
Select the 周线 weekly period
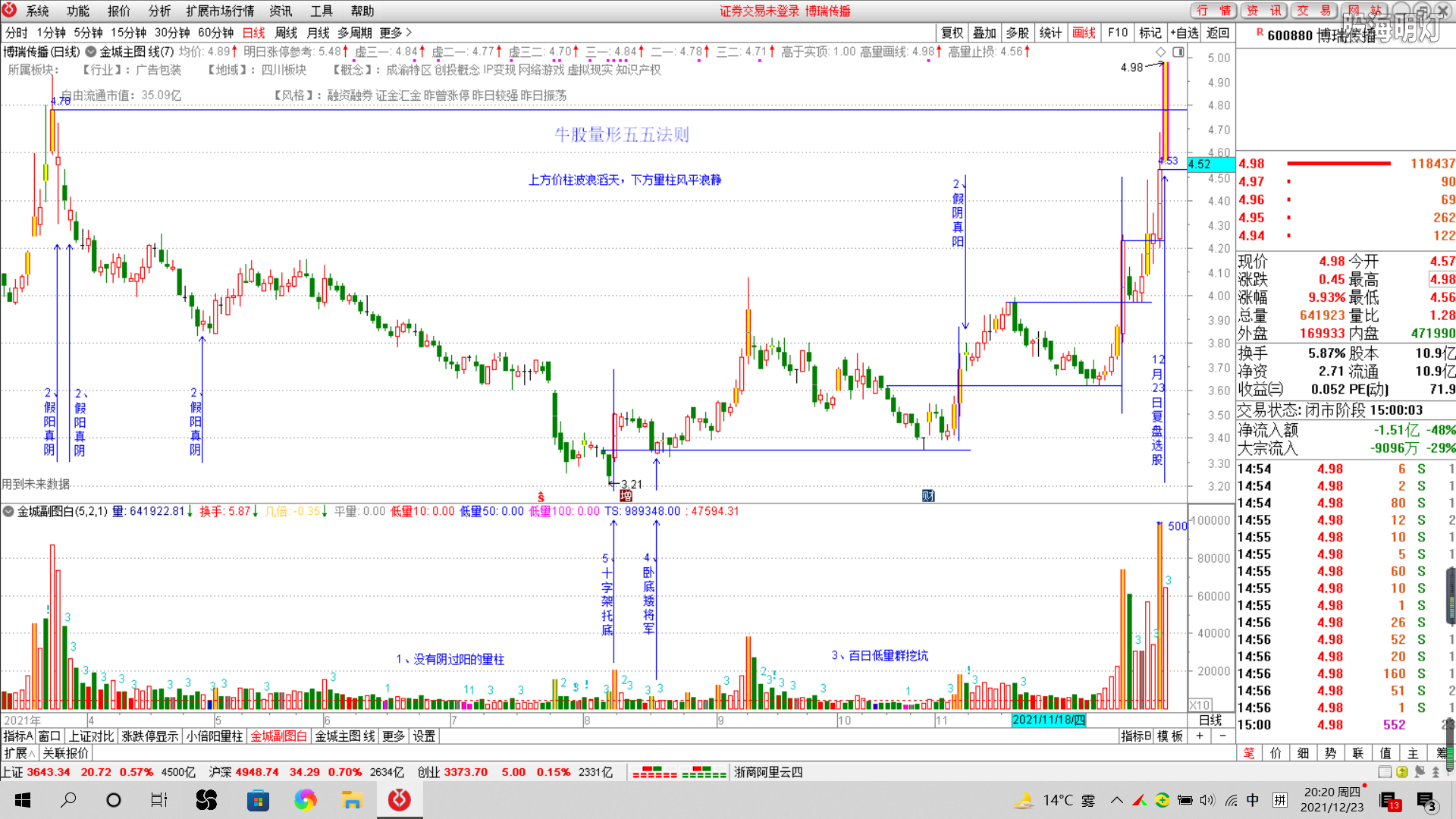click(286, 33)
